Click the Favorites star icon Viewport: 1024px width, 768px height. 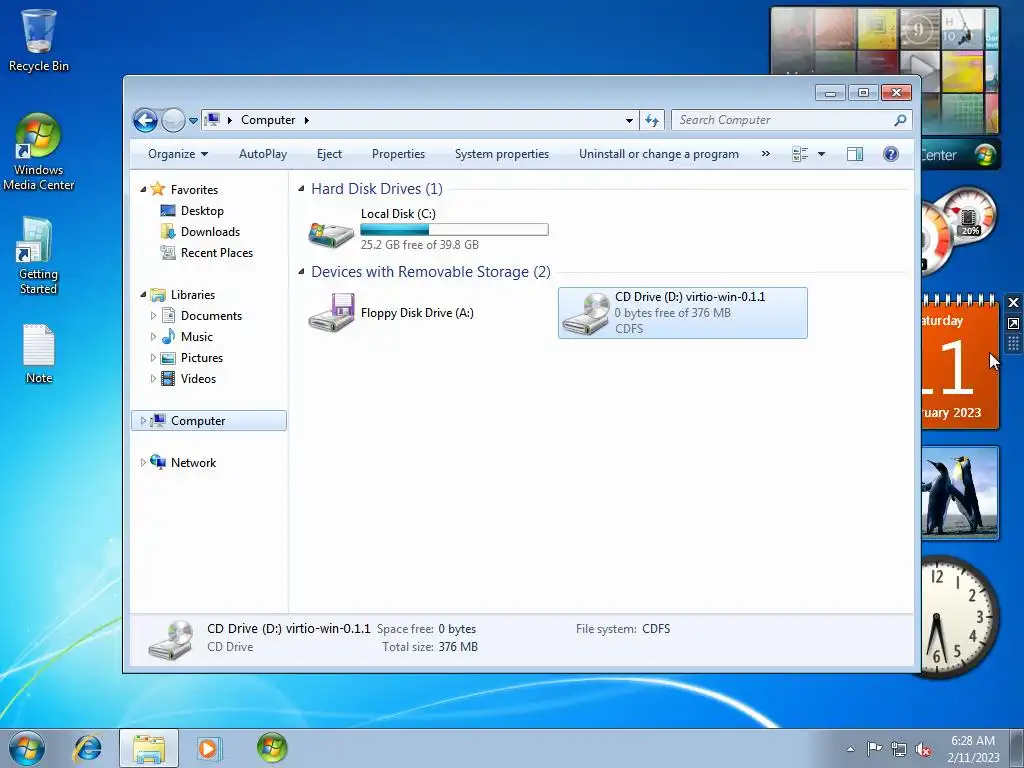[157, 189]
